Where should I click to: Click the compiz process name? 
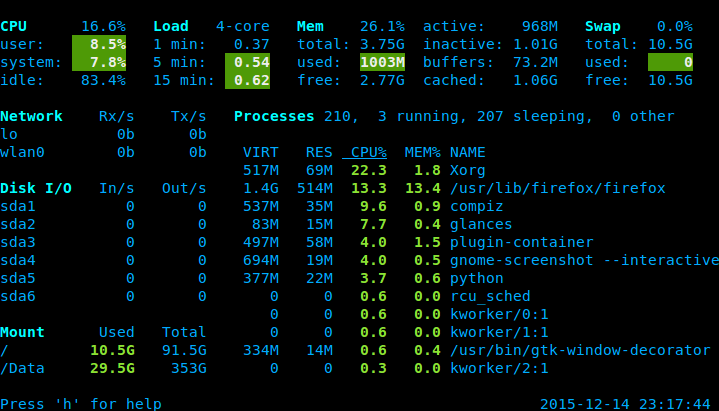(476, 206)
